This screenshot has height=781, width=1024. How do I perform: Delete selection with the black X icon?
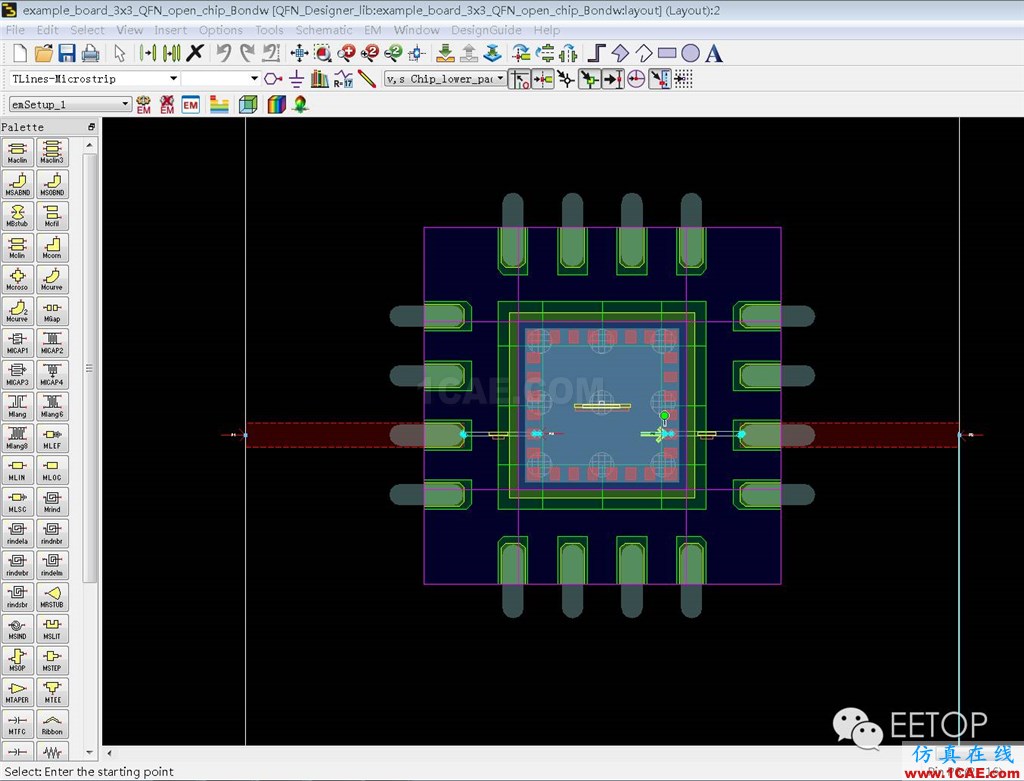pos(195,53)
